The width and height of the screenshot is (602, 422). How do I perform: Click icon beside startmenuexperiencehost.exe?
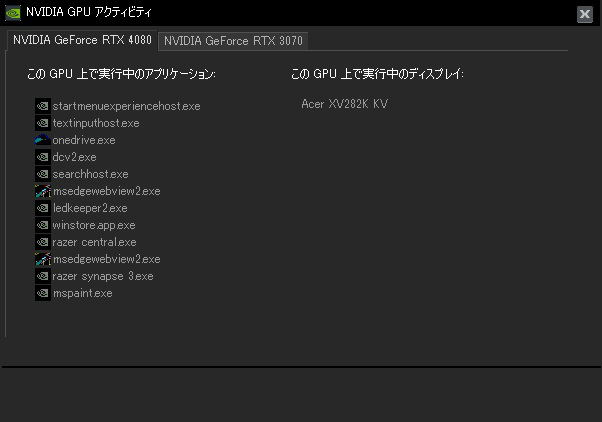pyautogui.click(x=43, y=106)
